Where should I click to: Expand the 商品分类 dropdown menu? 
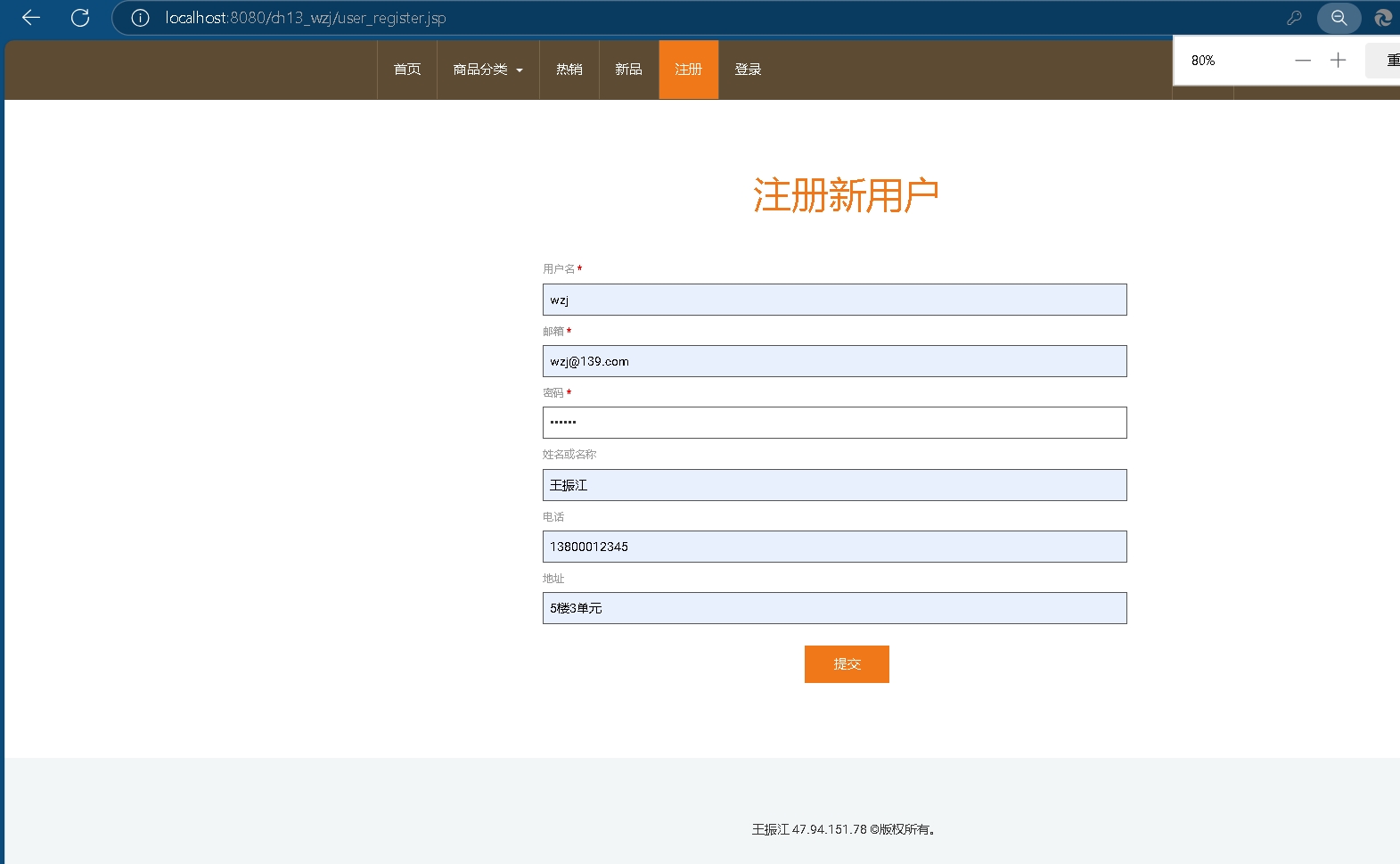coord(487,70)
